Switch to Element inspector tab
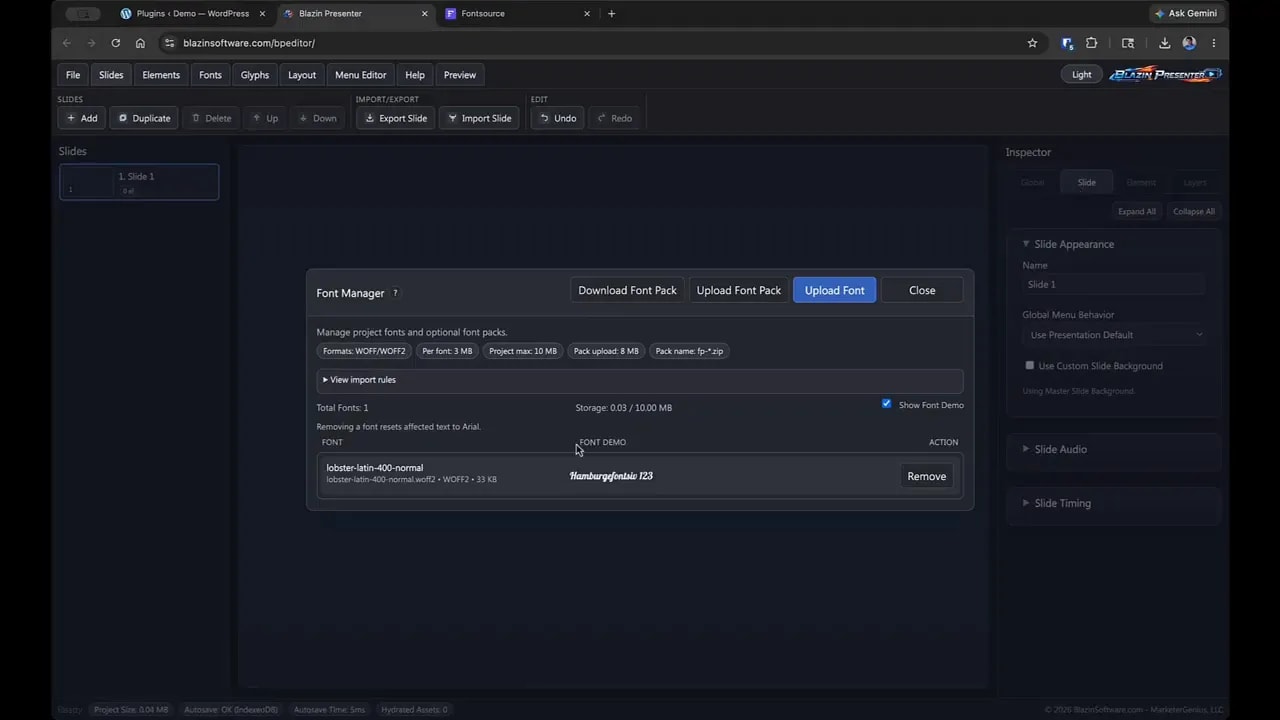This screenshot has width=1280, height=720. click(1141, 182)
